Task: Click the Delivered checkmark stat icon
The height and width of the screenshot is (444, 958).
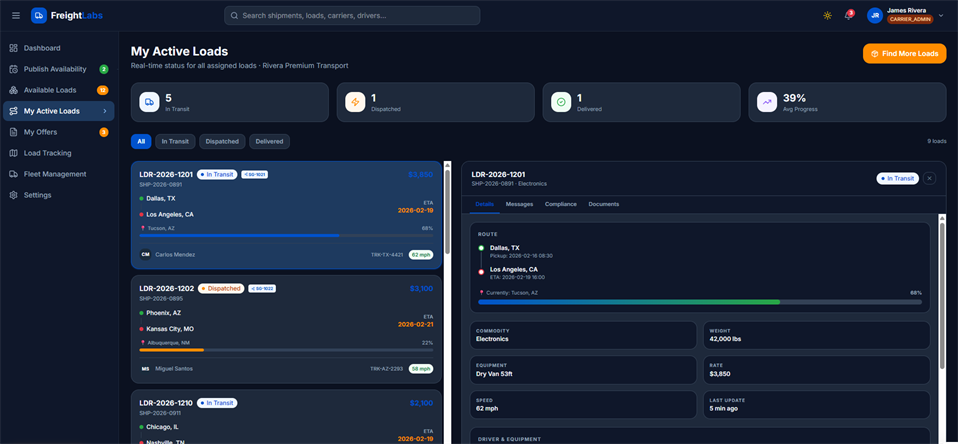Action: 561,102
